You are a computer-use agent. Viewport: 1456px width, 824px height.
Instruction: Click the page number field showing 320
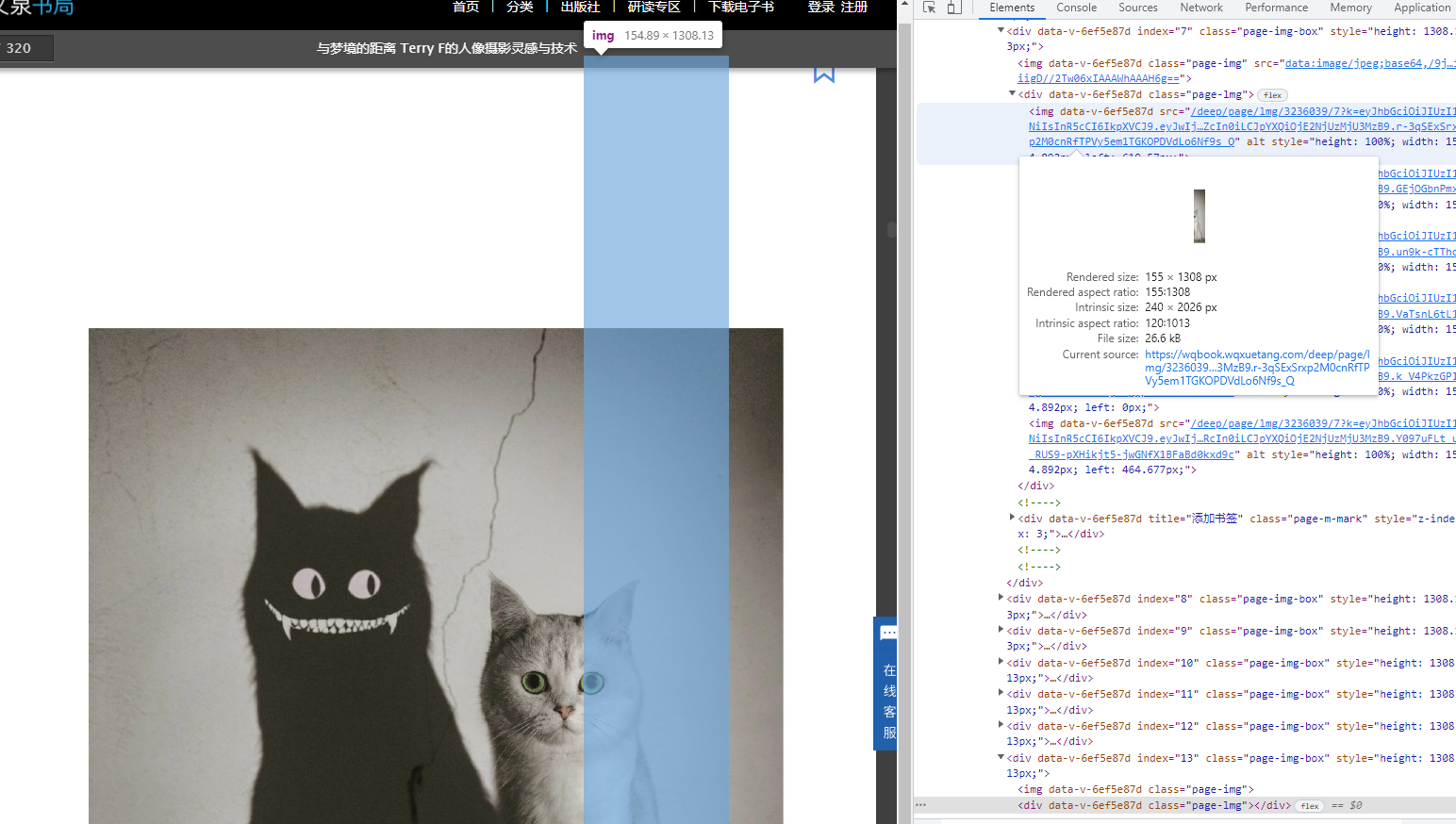(x=26, y=48)
